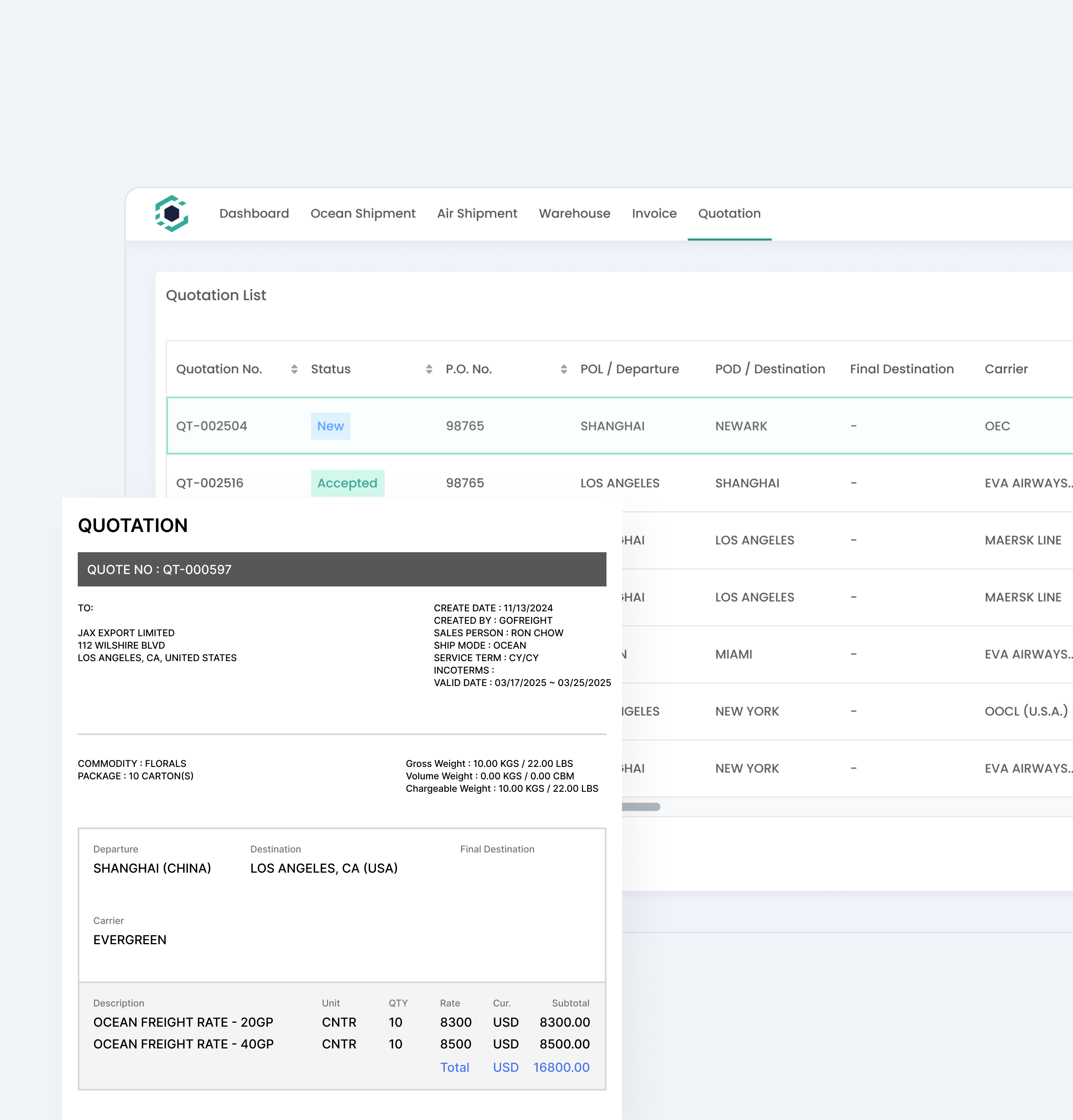1073x1120 pixels.
Task: Switch to Ocean Shipment section
Action: pyautogui.click(x=363, y=213)
